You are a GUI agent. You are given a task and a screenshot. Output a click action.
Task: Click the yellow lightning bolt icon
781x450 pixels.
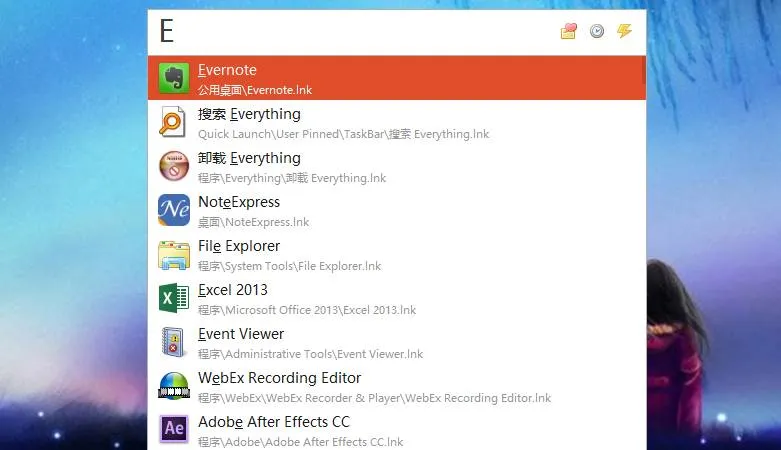pos(624,31)
